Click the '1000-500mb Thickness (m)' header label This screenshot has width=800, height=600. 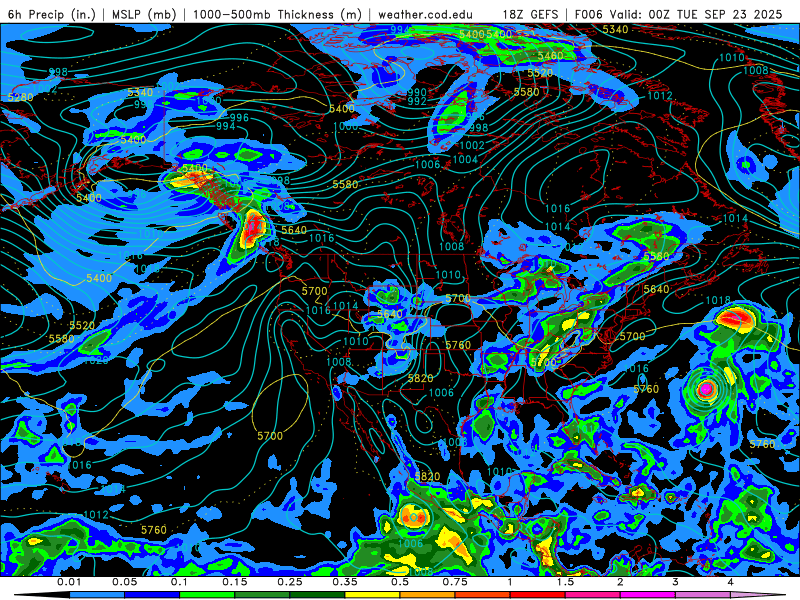(x=277, y=14)
